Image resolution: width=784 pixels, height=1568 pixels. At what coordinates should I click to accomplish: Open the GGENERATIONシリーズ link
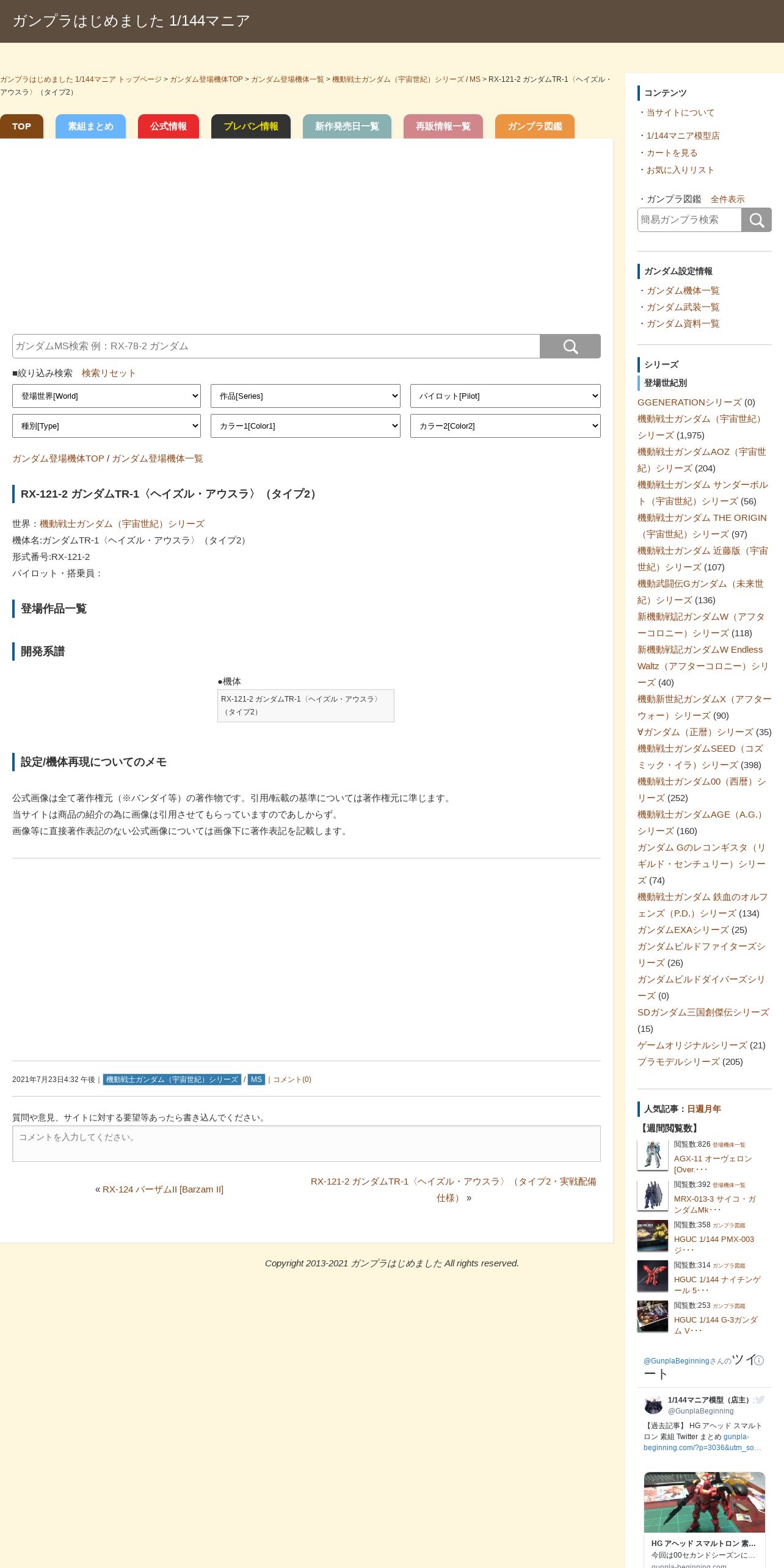689,402
